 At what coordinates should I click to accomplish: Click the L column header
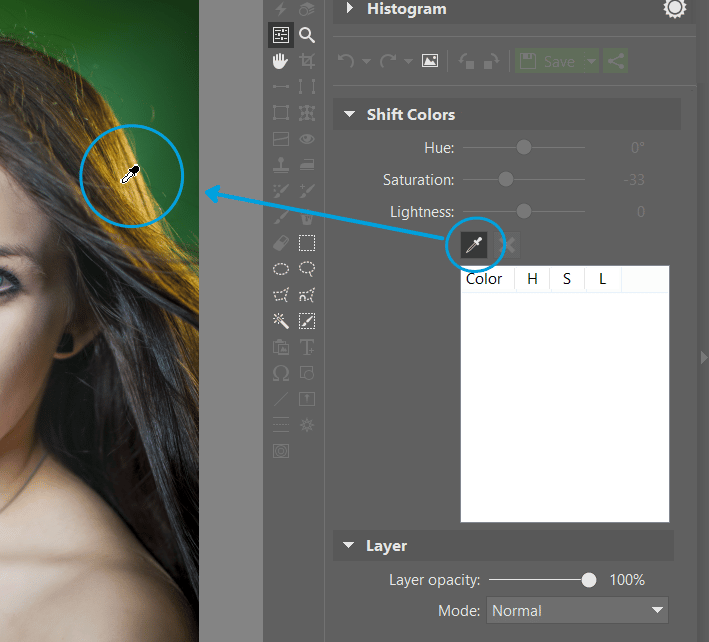pos(603,279)
